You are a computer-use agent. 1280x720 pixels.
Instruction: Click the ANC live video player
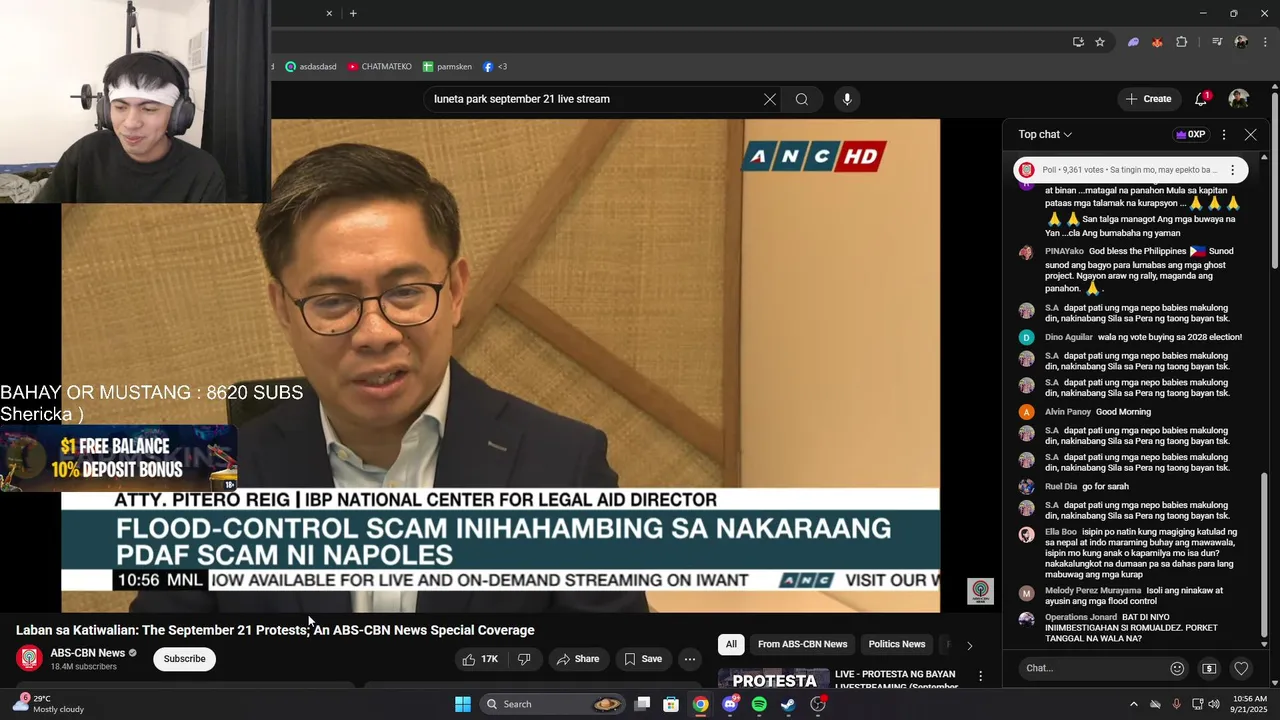pos(500,365)
